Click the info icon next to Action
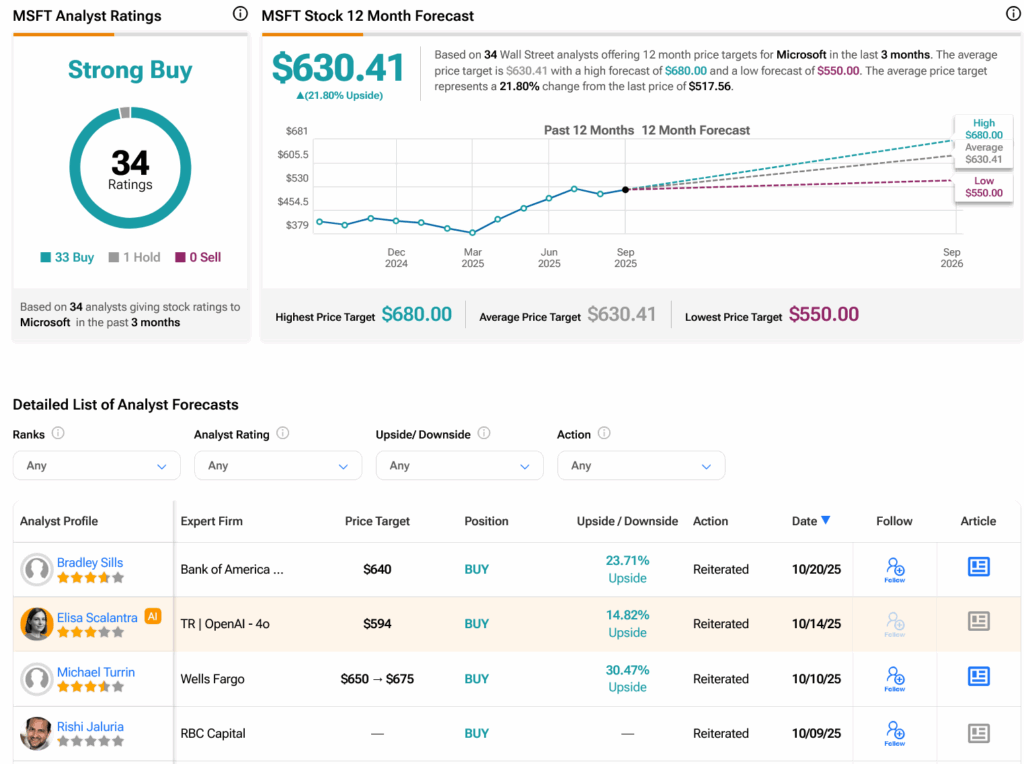Viewport: 1024px width, 764px height. 604,434
